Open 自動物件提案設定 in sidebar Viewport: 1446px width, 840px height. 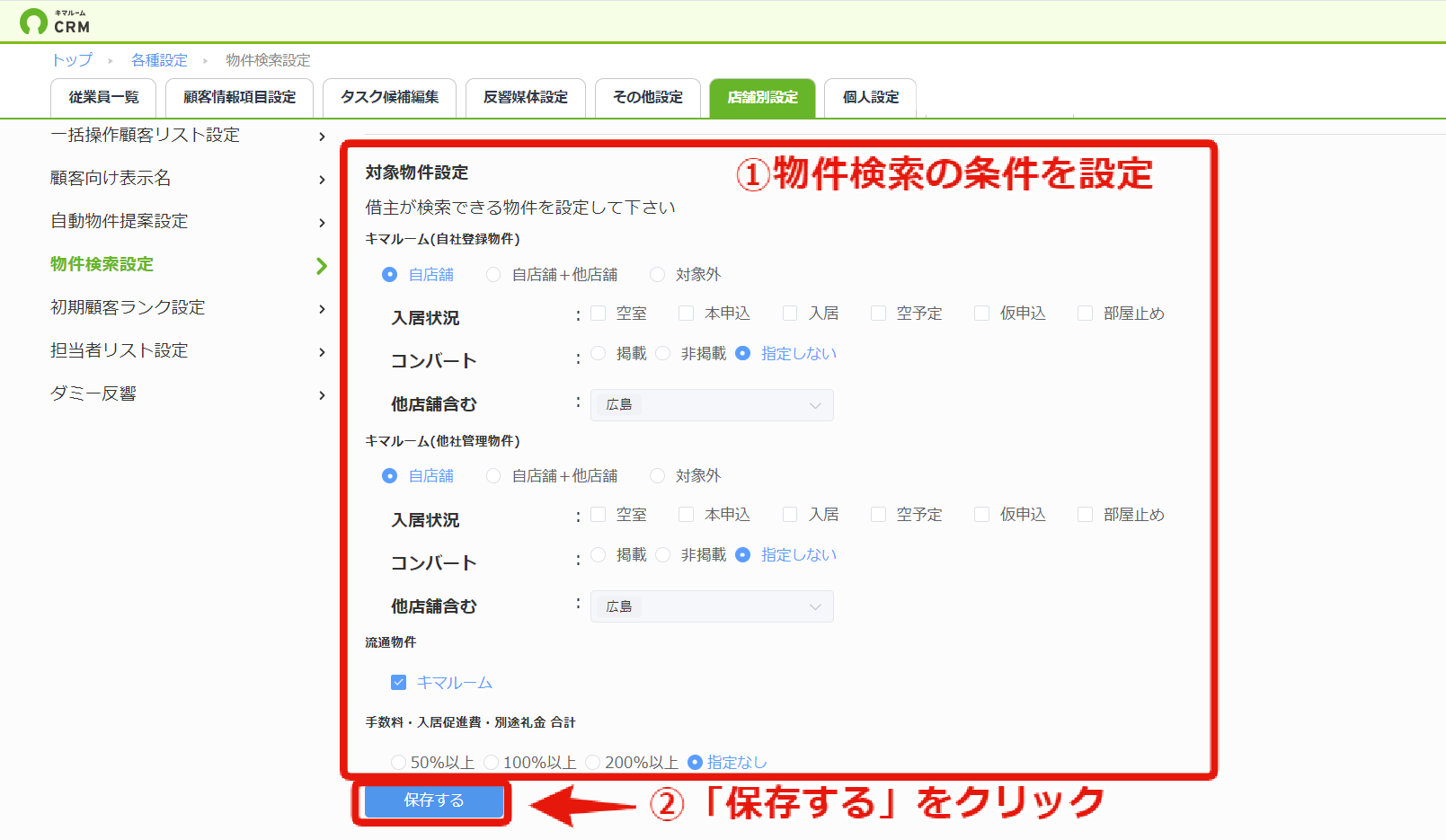click(120, 221)
